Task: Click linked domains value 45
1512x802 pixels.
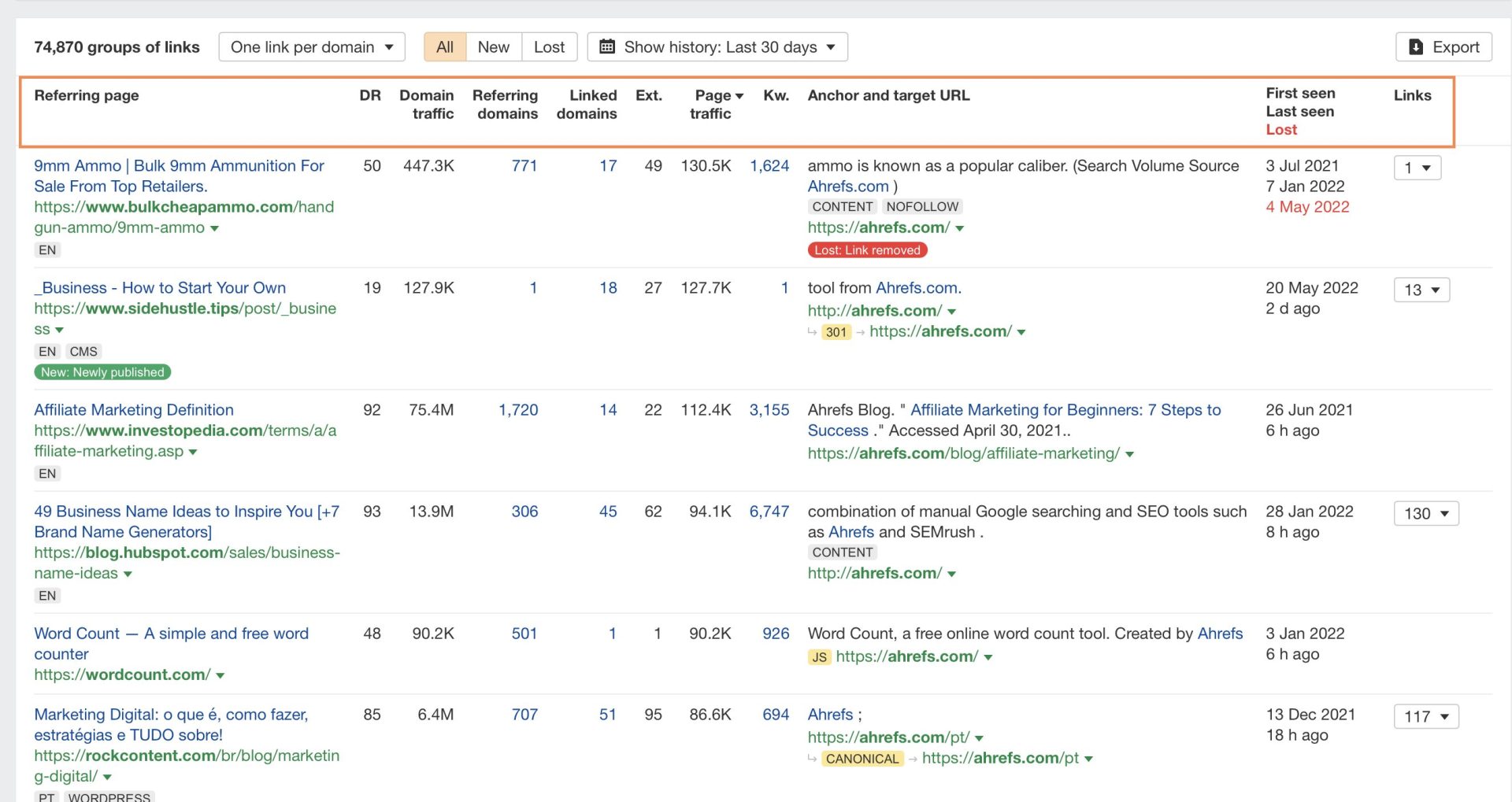Action: click(608, 512)
